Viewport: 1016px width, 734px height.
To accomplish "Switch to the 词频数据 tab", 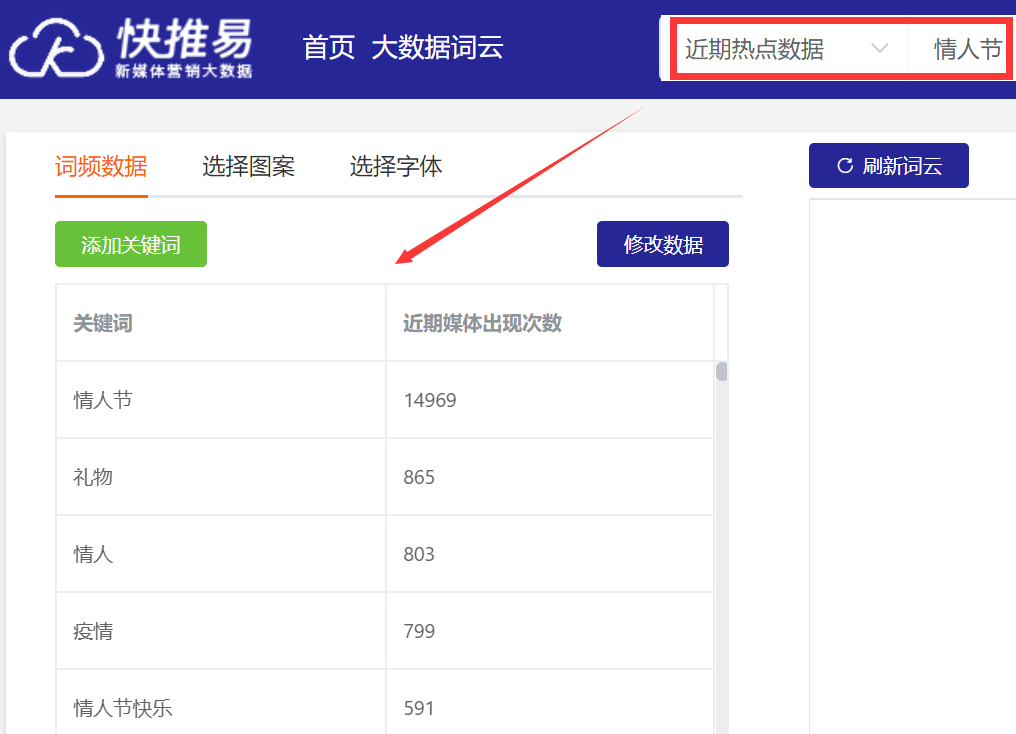I will 101,167.
